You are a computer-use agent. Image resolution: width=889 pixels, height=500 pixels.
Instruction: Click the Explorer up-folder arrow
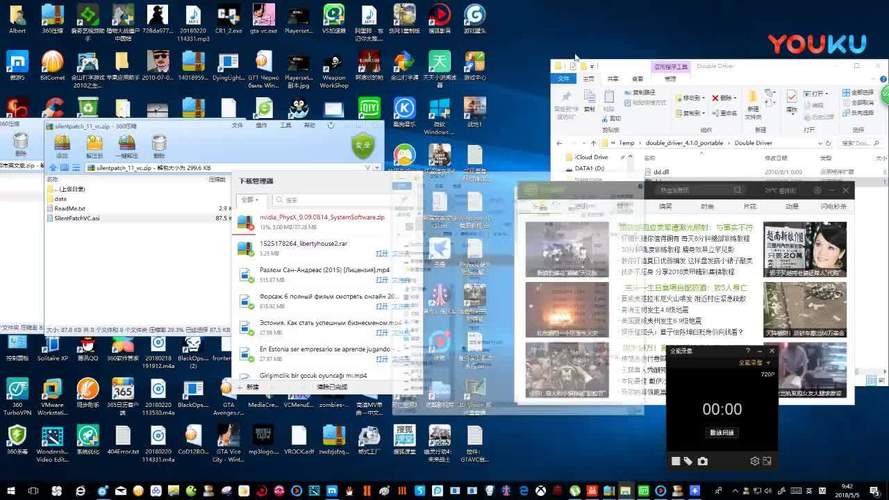593,143
